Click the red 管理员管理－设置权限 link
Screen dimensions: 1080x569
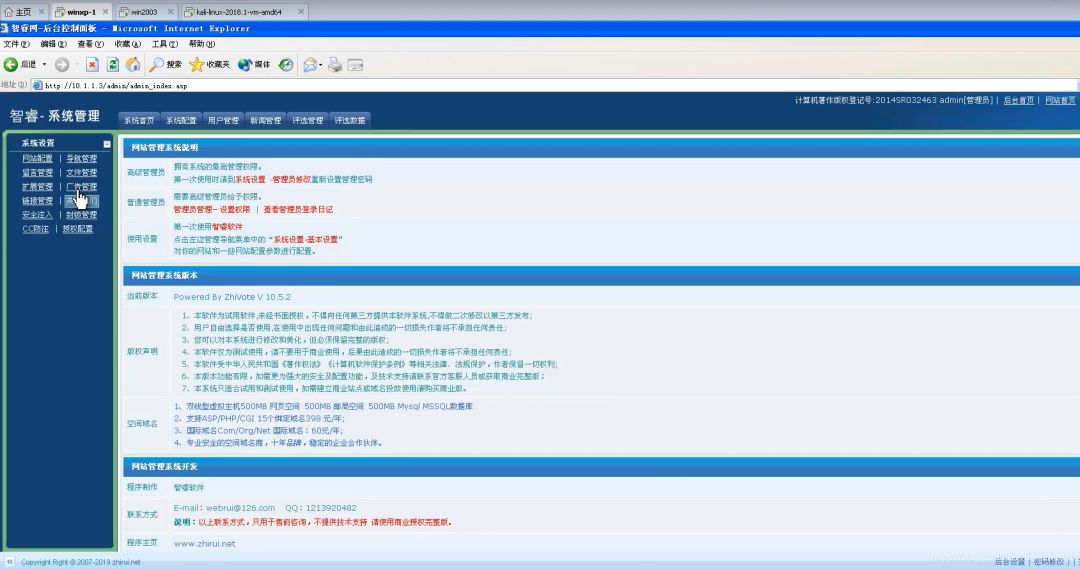pos(211,209)
